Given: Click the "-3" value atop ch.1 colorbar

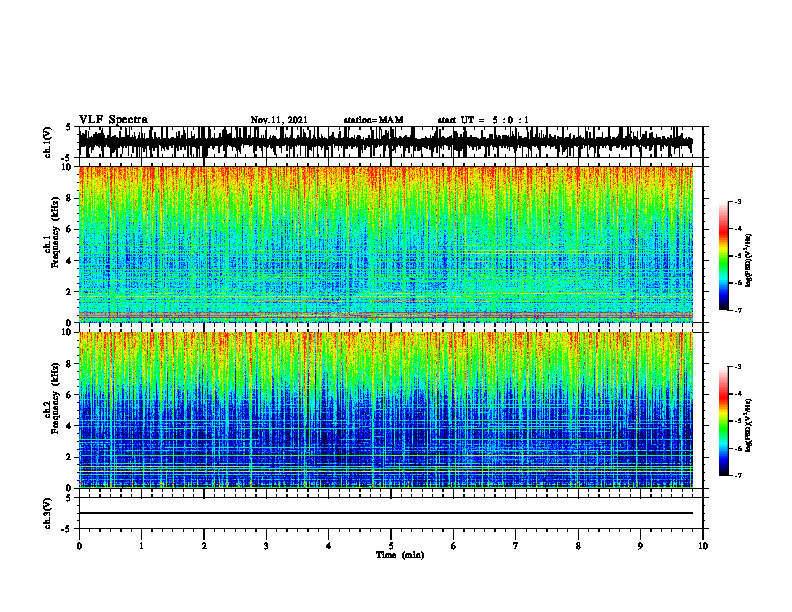Looking at the screenshot, I should [x=738, y=202].
